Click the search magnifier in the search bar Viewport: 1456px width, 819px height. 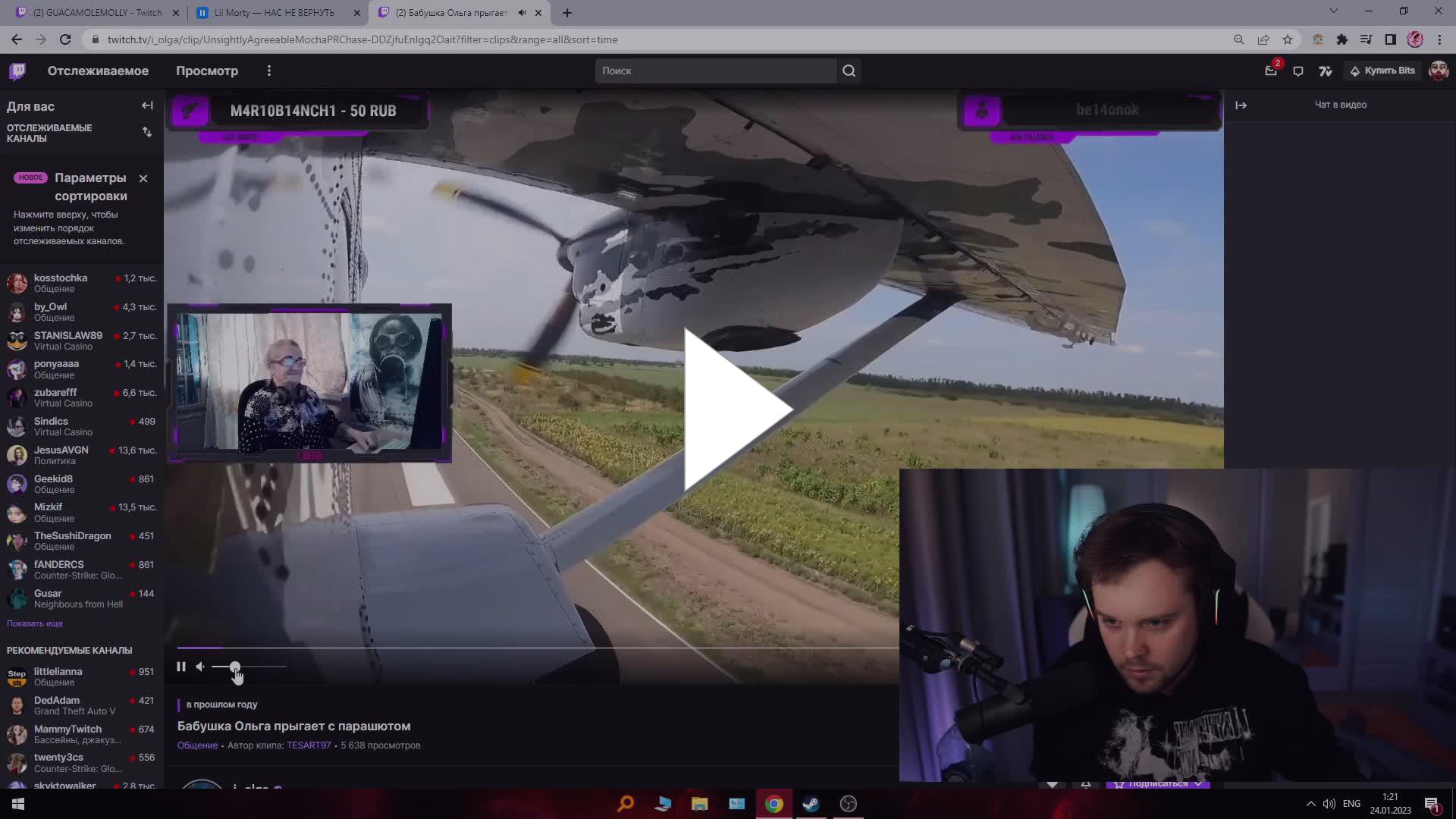[x=849, y=71]
